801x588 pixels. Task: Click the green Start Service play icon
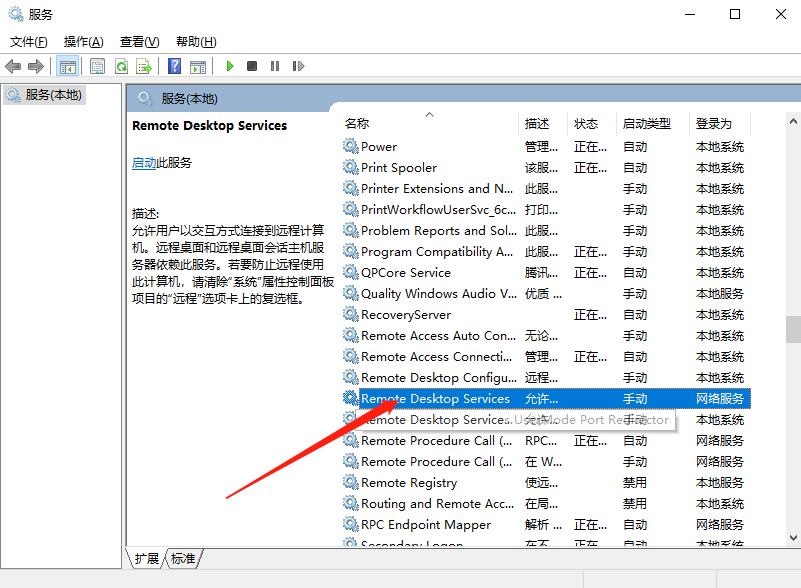click(x=230, y=66)
